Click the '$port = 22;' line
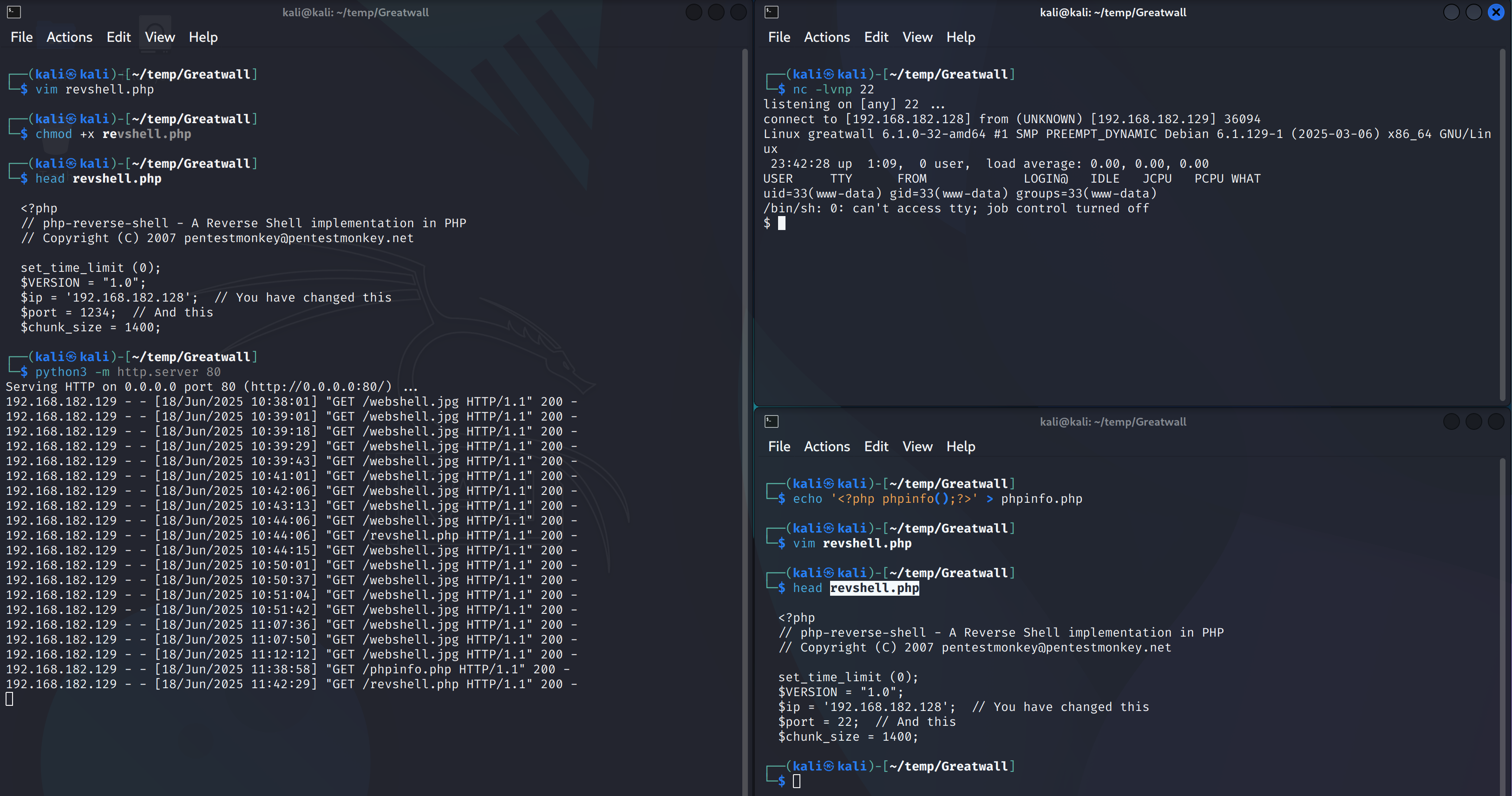1512x796 pixels. coord(867,722)
